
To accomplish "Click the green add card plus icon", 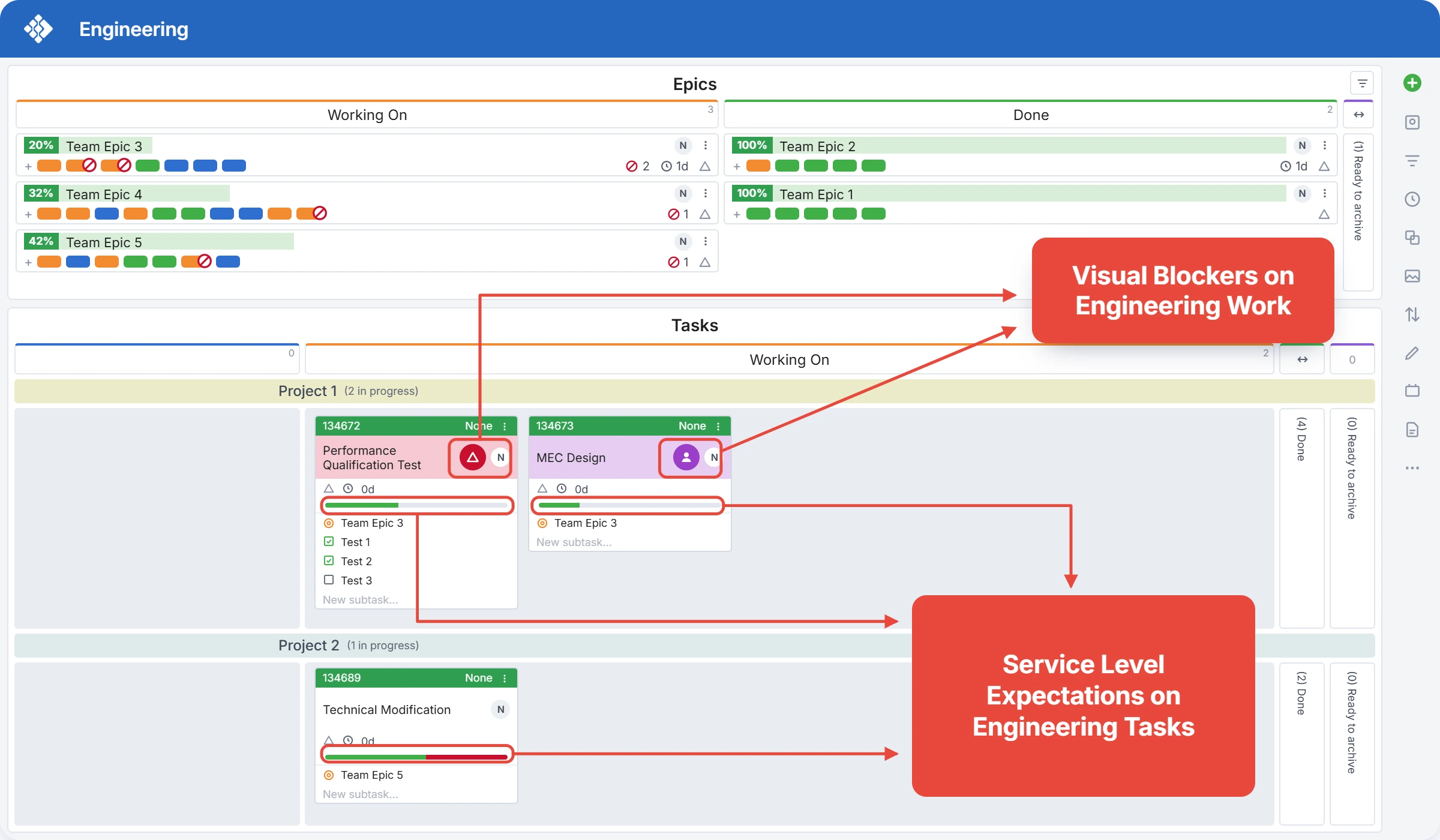I will (x=1412, y=83).
